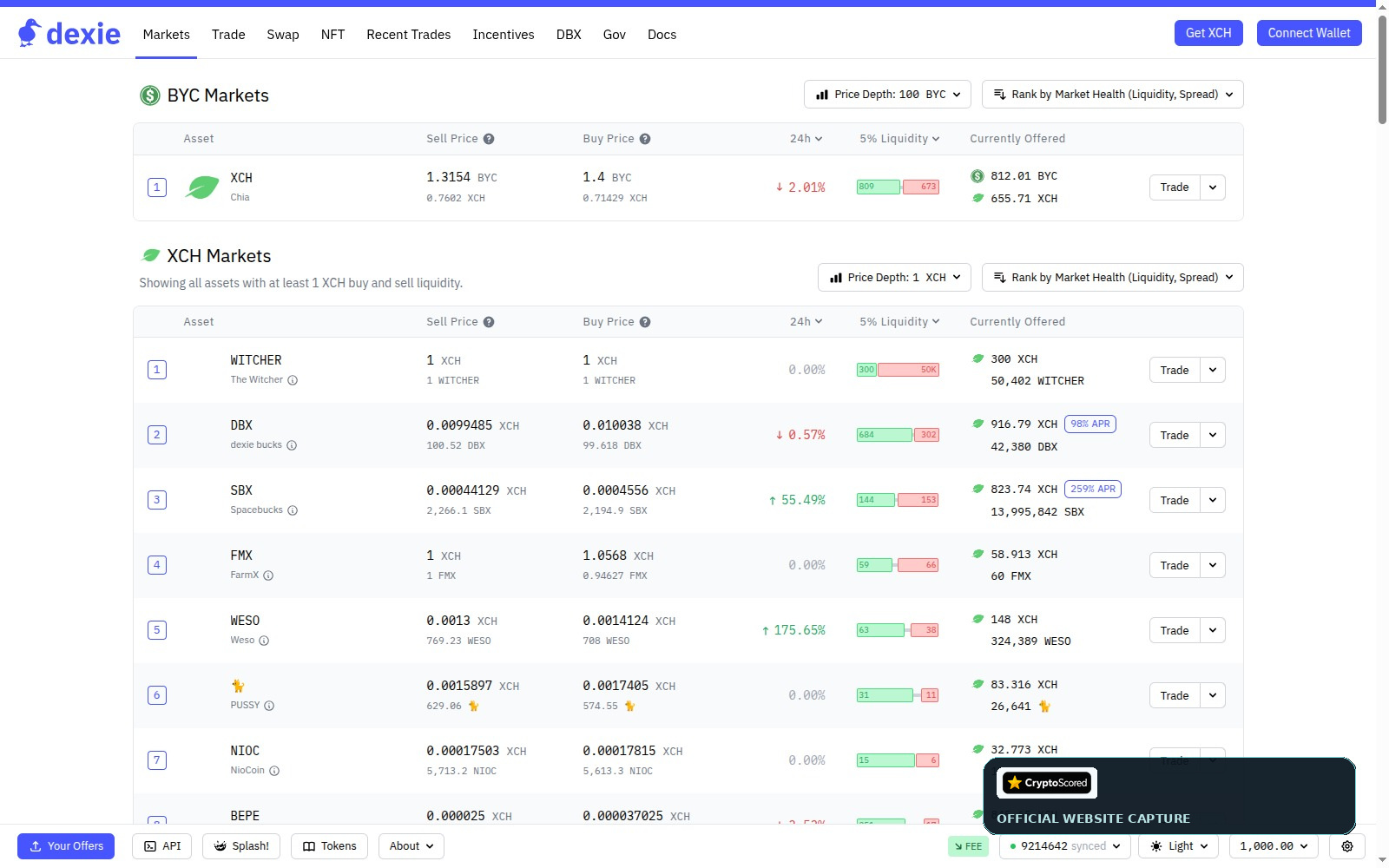This screenshot has height=868, width=1389.
Task: Click rank badge 2 for DBX
Action: (x=157, y=435)
